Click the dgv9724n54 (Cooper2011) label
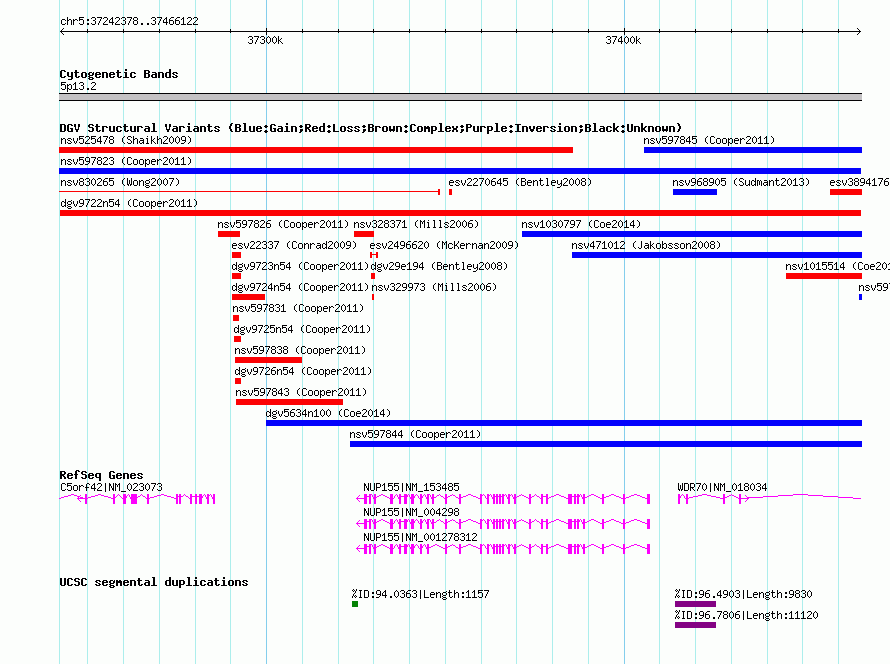 tap(300, 287)
